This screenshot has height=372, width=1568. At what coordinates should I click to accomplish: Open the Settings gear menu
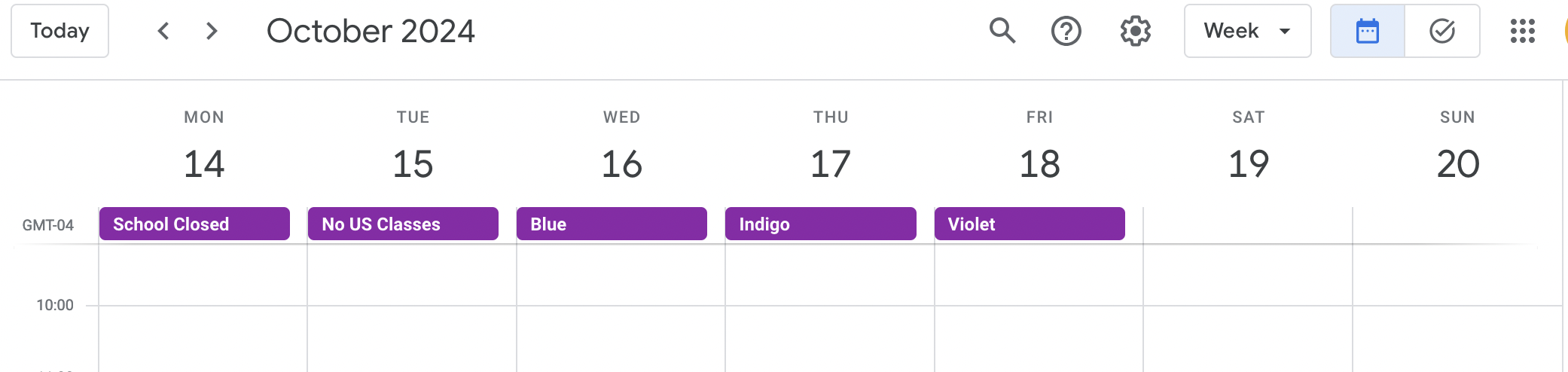[1135, 31]
